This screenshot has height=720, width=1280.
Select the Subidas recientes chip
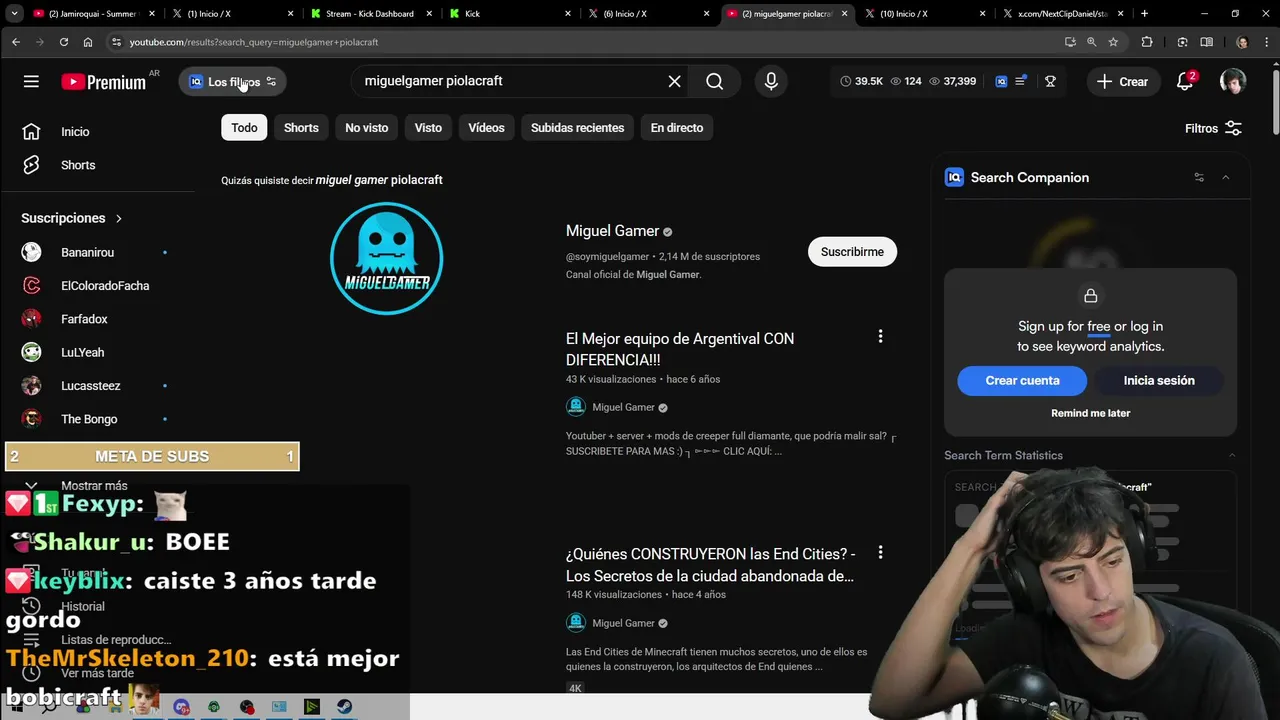(577, 128)
